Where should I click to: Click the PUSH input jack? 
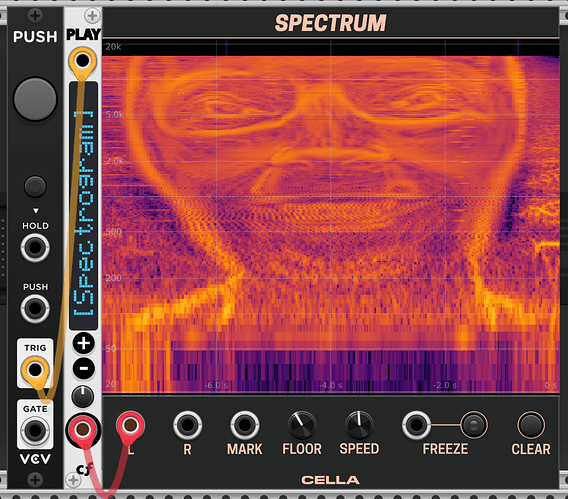[x=35, y=309]
